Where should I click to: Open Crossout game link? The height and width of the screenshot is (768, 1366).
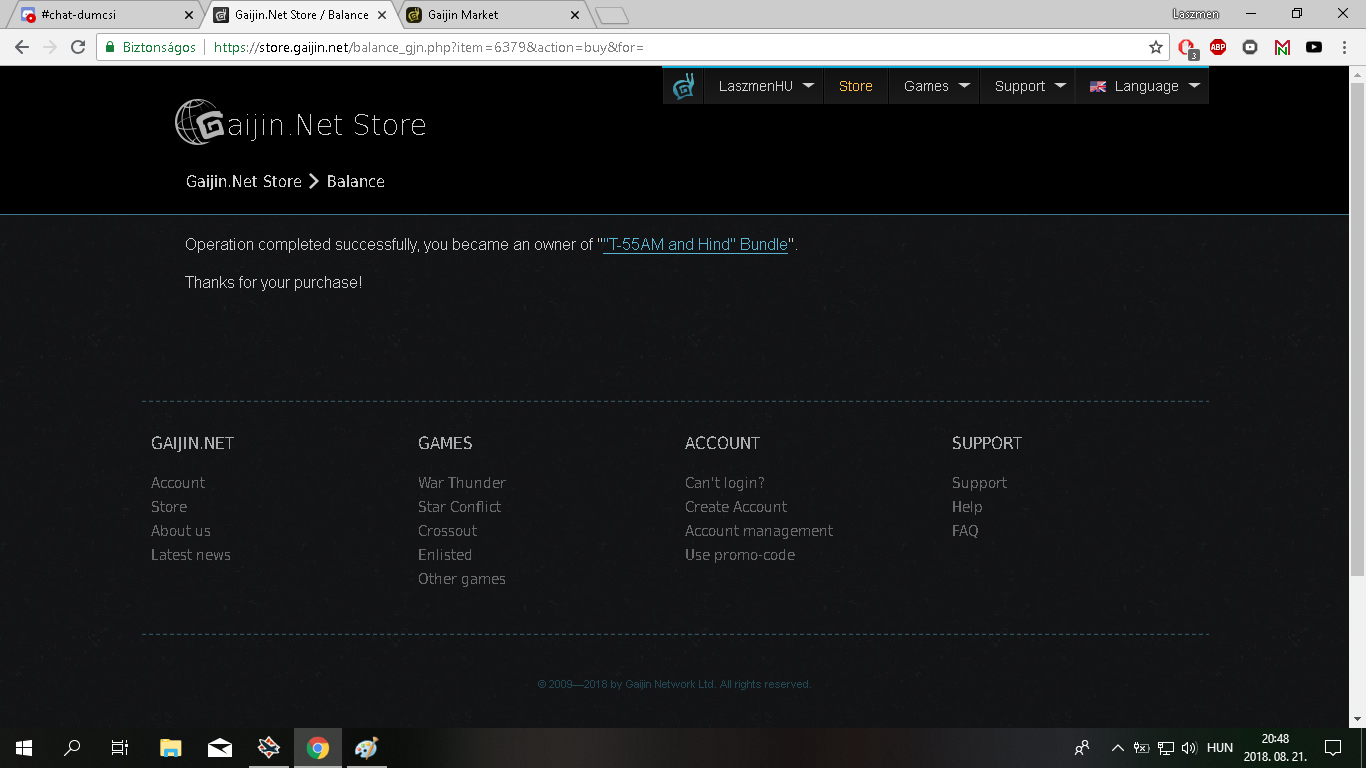[x=448, y=531]
